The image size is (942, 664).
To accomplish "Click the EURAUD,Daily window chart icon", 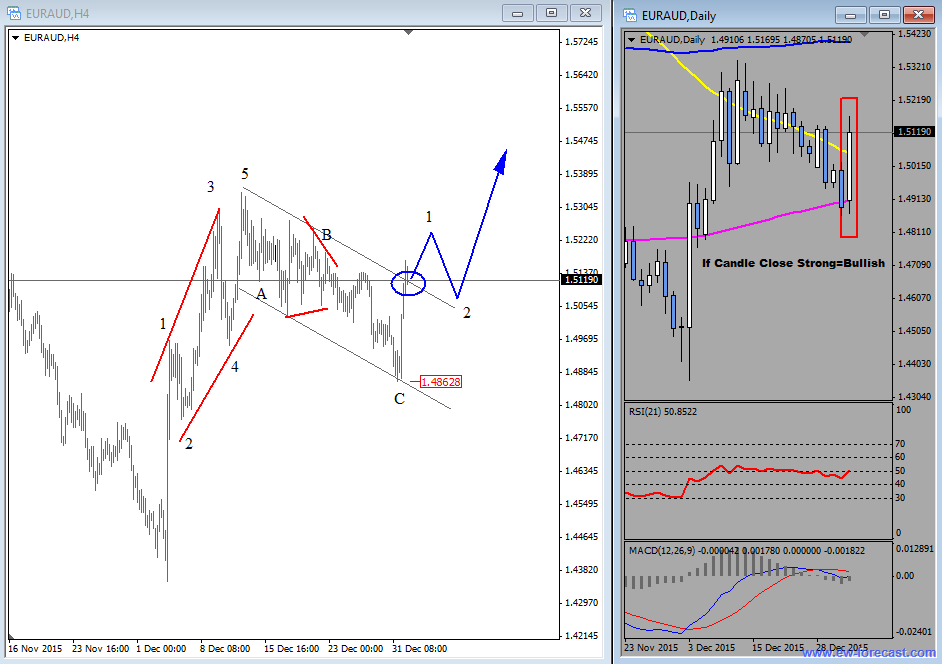I will [630, 14].
